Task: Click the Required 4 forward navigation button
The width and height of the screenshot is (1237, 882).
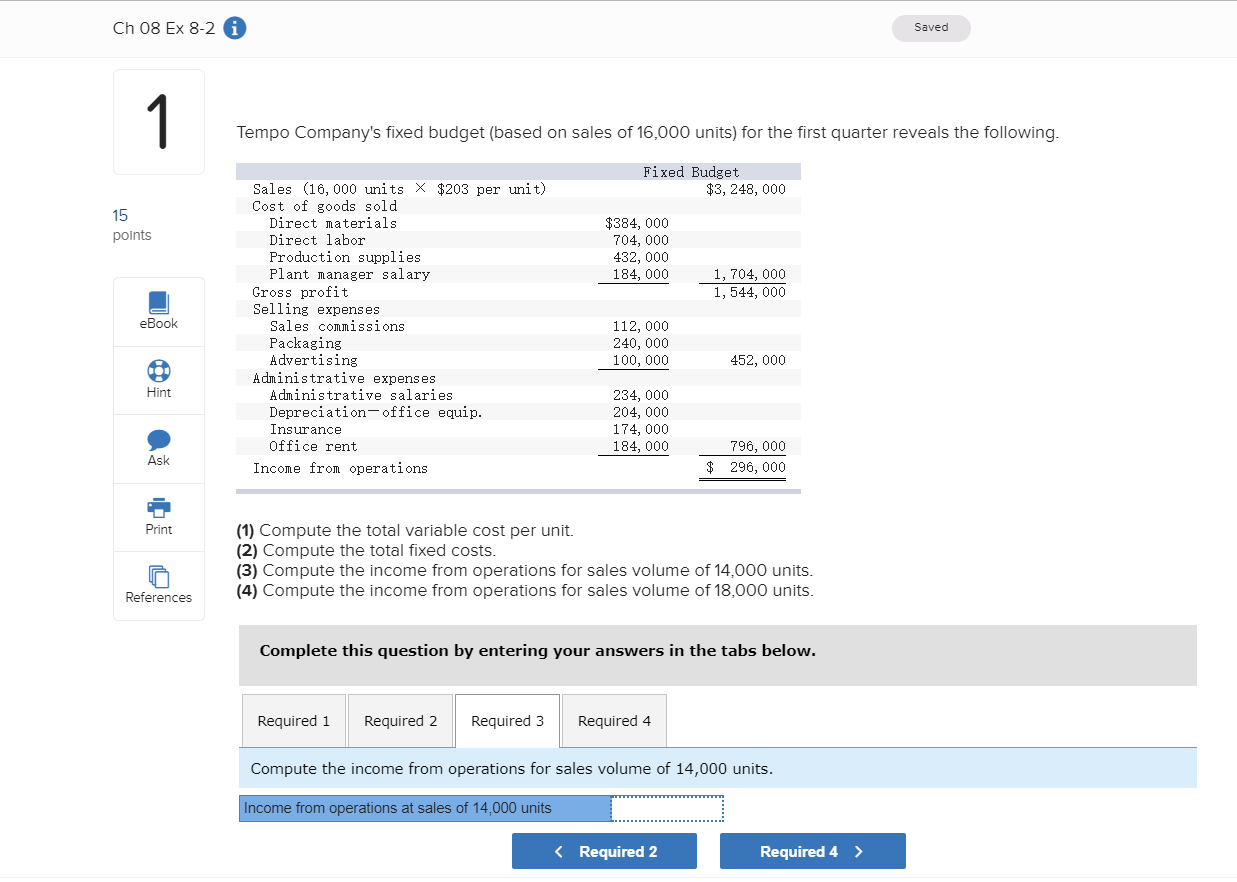Action: click(812, 851)
